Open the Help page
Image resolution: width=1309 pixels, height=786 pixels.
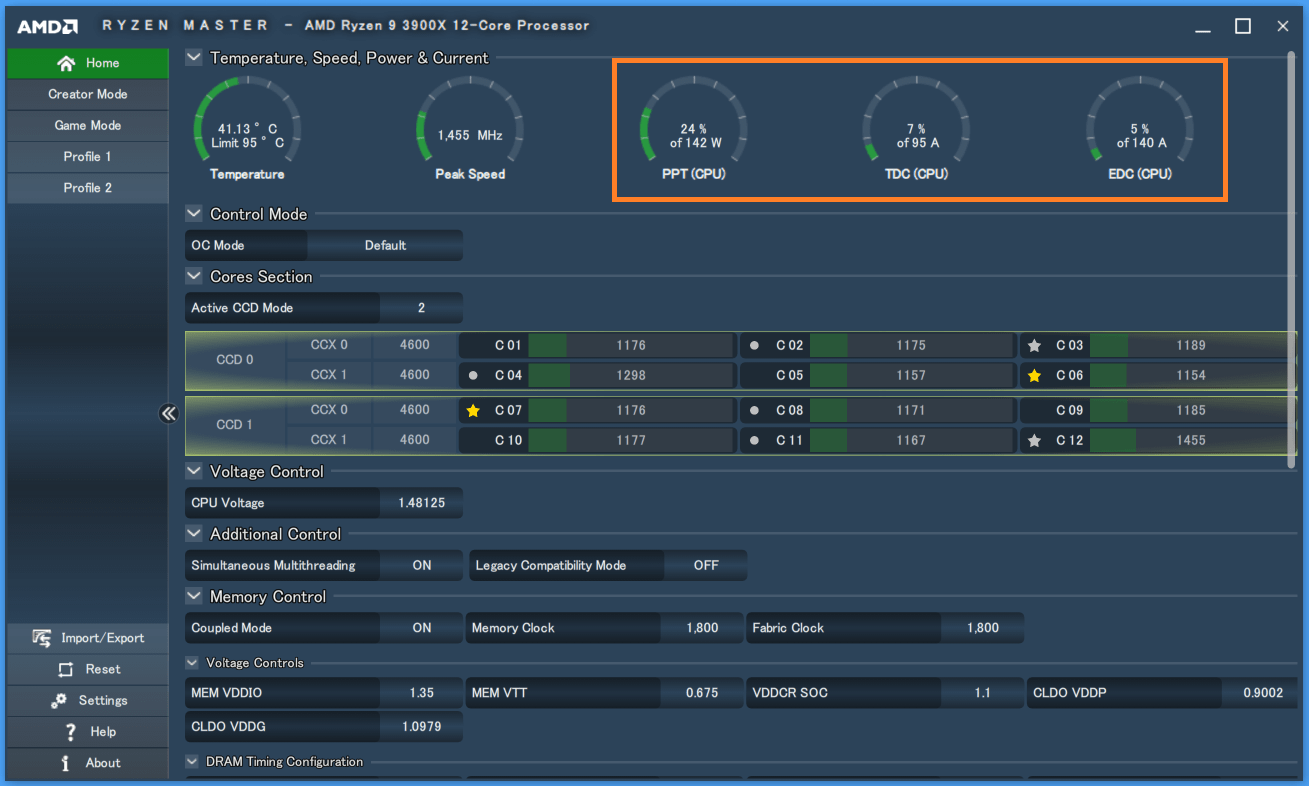click(88, 731)
